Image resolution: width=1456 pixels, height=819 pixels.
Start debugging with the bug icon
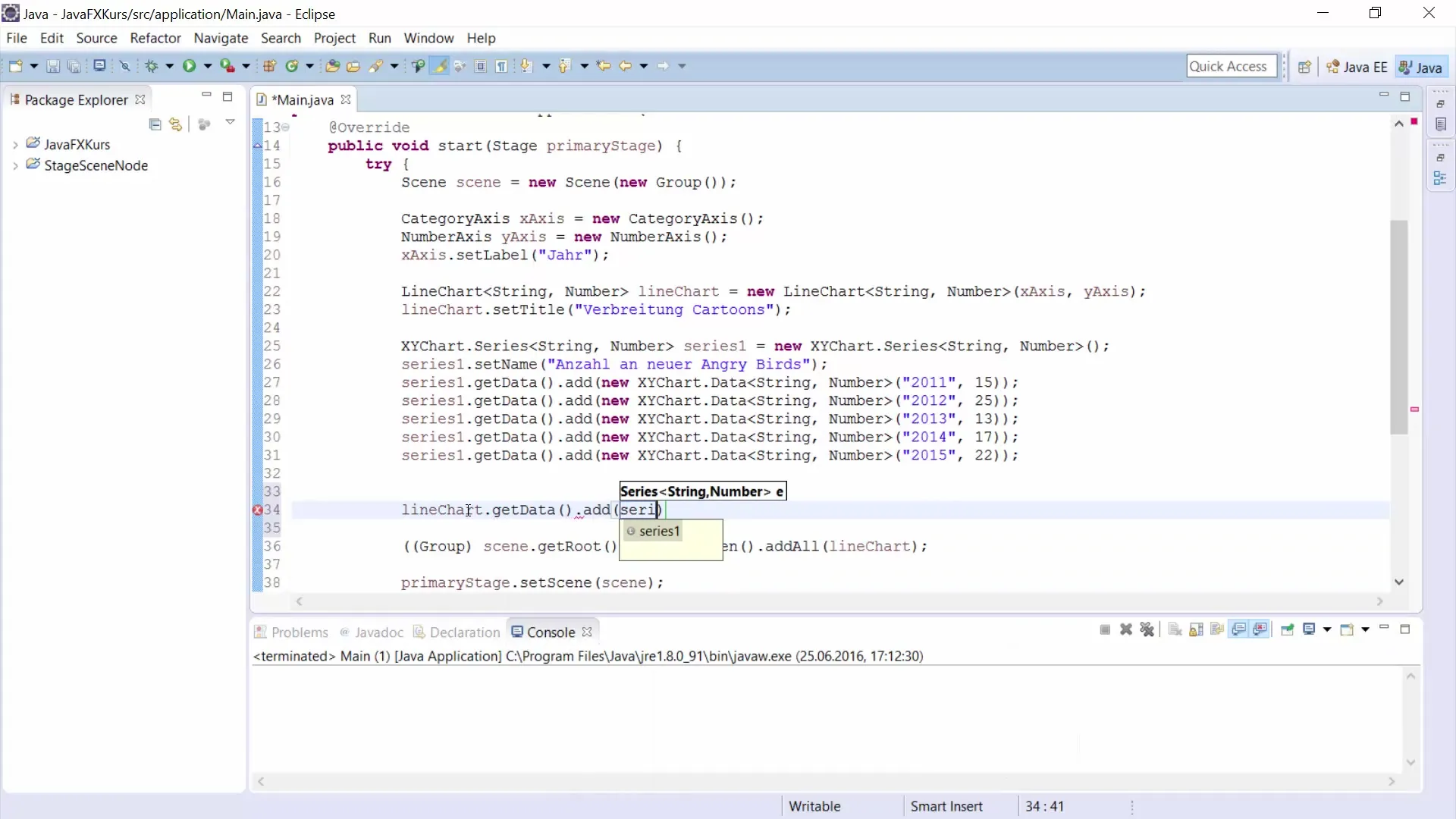[152, 67]
